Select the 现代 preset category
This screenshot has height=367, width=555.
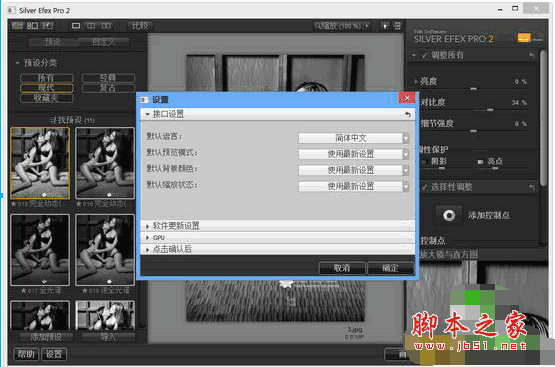coord(47,88)
